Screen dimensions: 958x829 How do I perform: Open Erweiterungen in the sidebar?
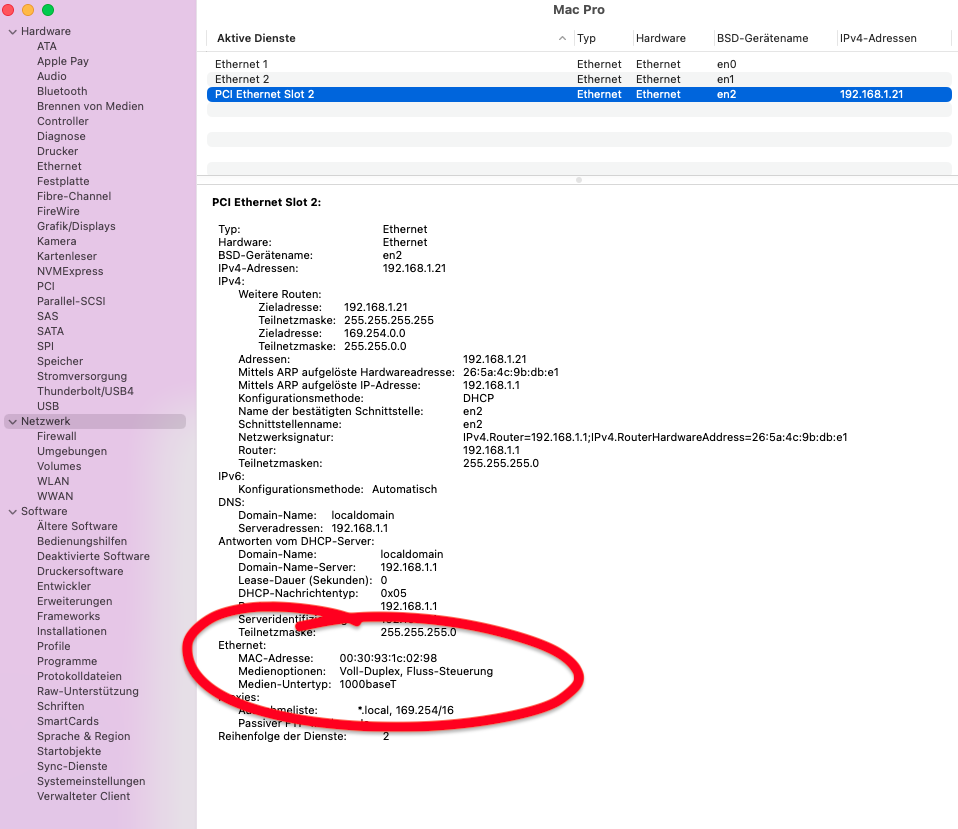pyautogui.click(x=75, y=601)
